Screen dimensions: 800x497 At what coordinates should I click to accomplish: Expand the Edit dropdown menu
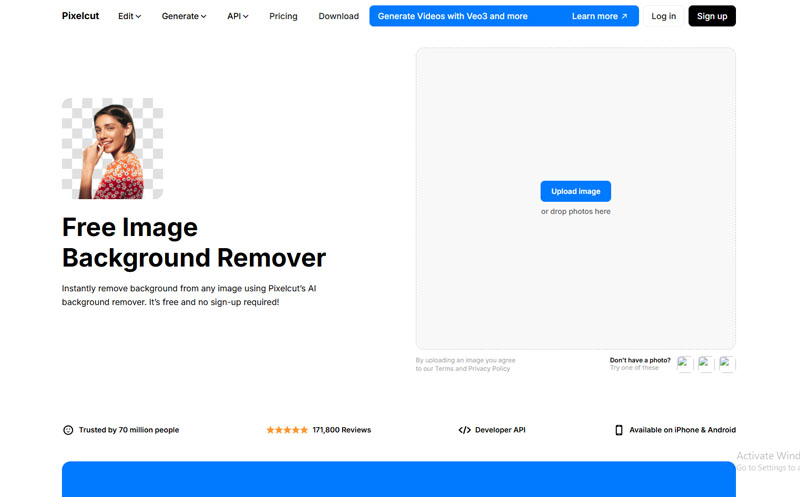[129, 16]
